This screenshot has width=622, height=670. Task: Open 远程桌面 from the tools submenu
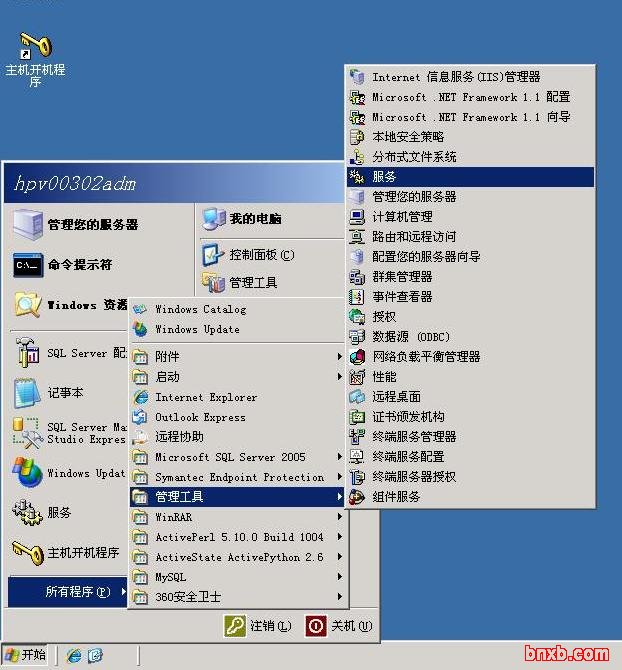[396, 397]
